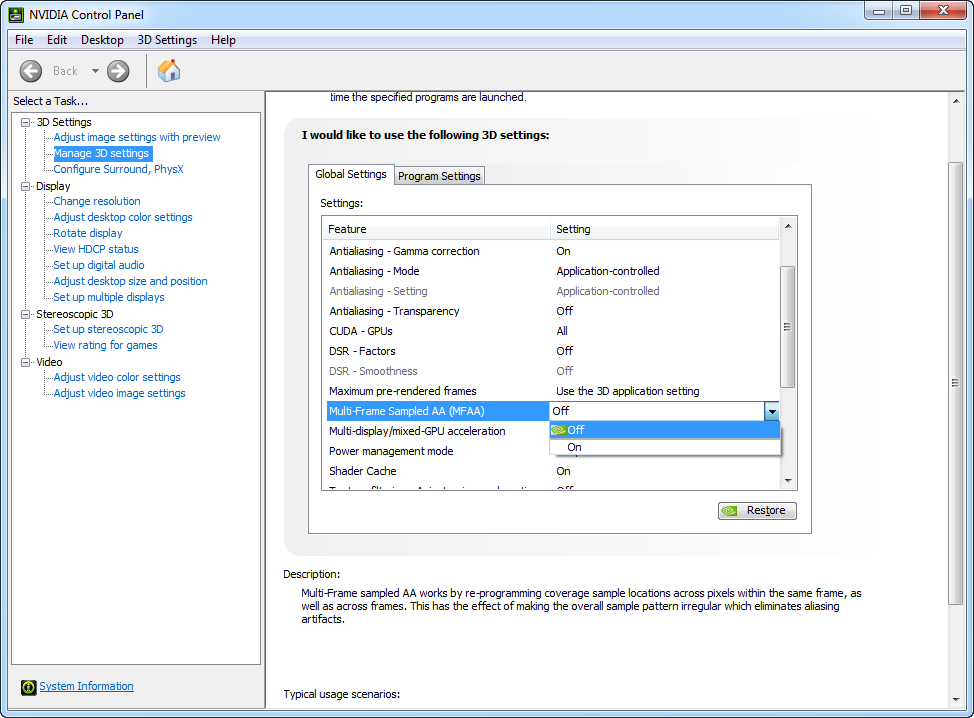Click the MFAA dropdown arrow button

pyautogui.click(x=771, y=411)
